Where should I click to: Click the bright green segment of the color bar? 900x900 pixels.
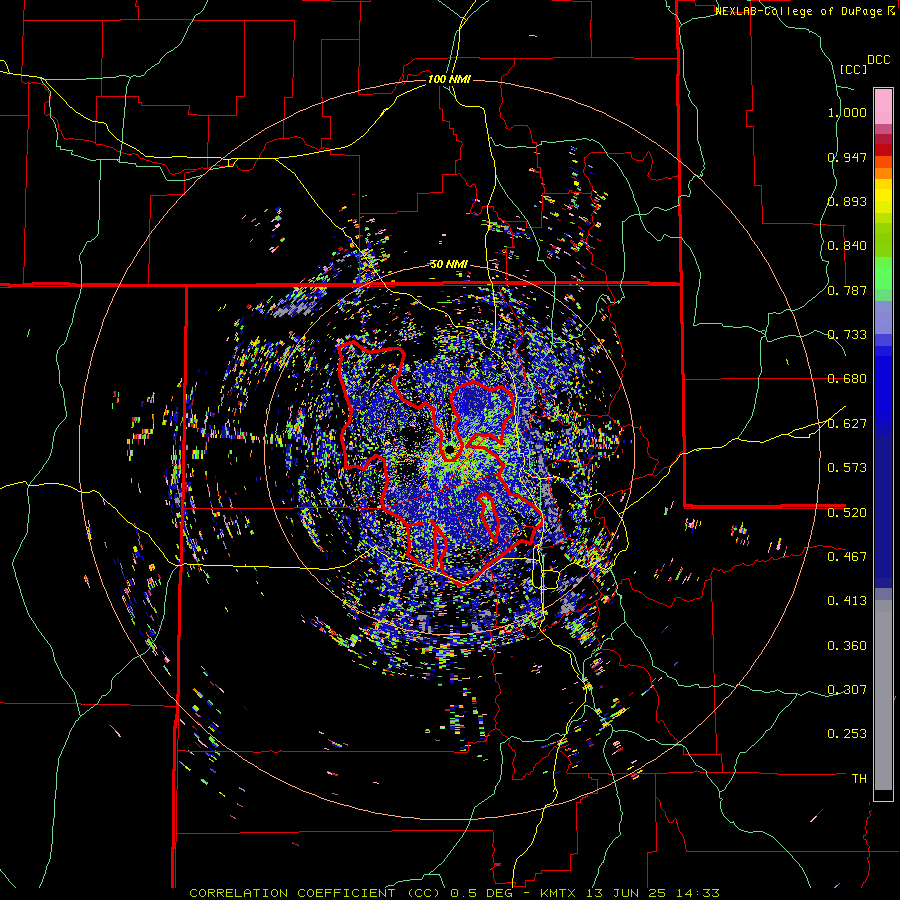coord(883,273)
